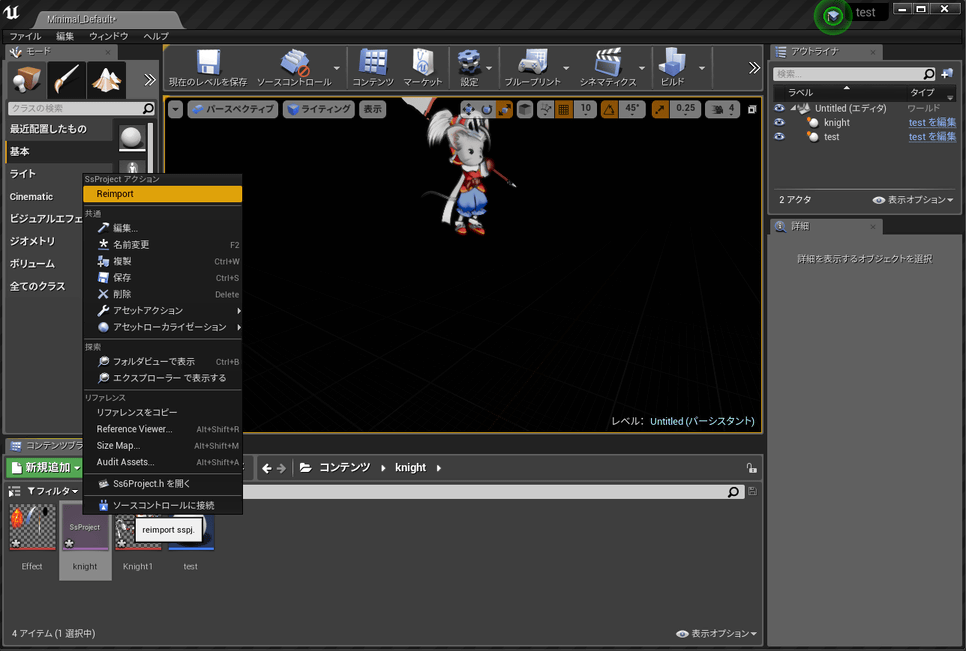The image size is (966, 651).
Task: Click the Type (タイプ) column header in outliner
Action: tap(922, 92)
